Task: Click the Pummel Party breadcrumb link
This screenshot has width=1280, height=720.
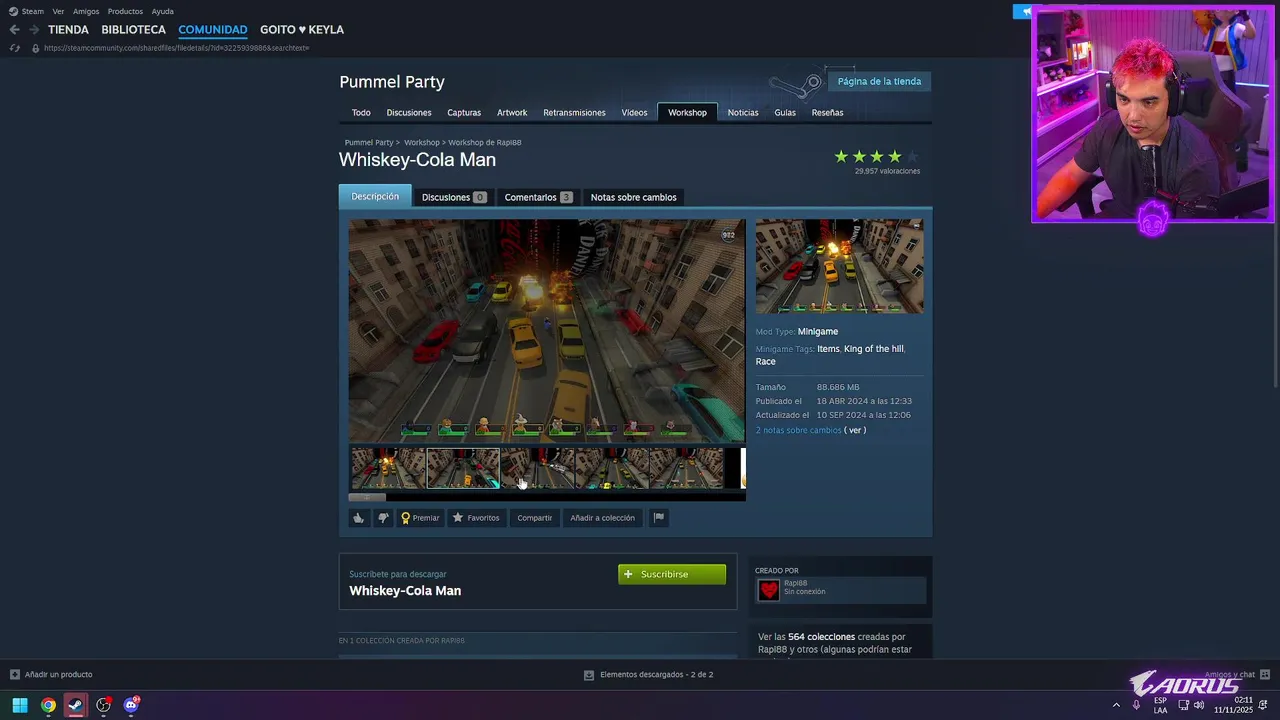Action: tap(369, 143)
